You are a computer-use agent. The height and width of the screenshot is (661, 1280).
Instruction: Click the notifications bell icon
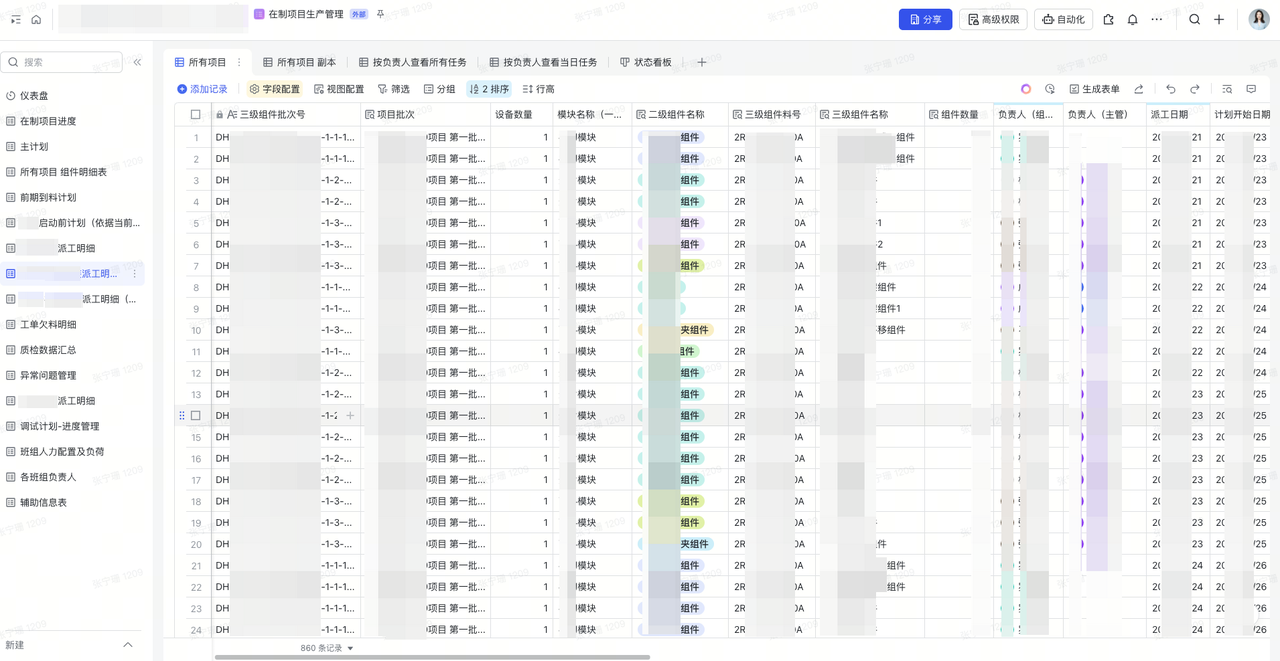click(x=1132, y=19)
